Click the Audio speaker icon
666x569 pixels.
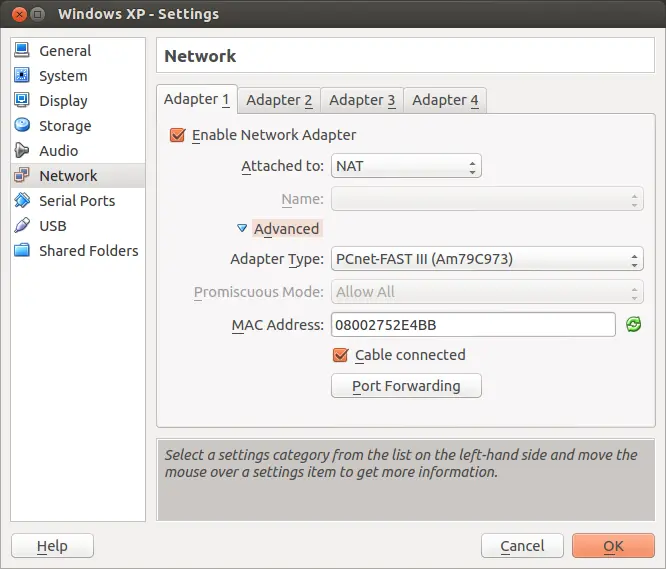coord(22,150)
